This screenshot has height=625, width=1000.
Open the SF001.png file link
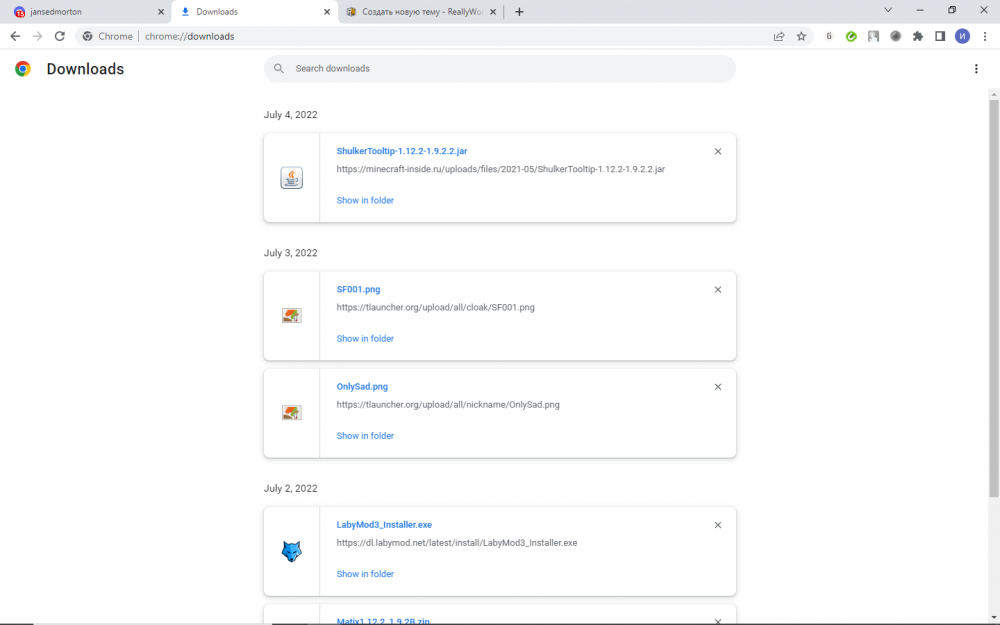[x=358, y=290]
